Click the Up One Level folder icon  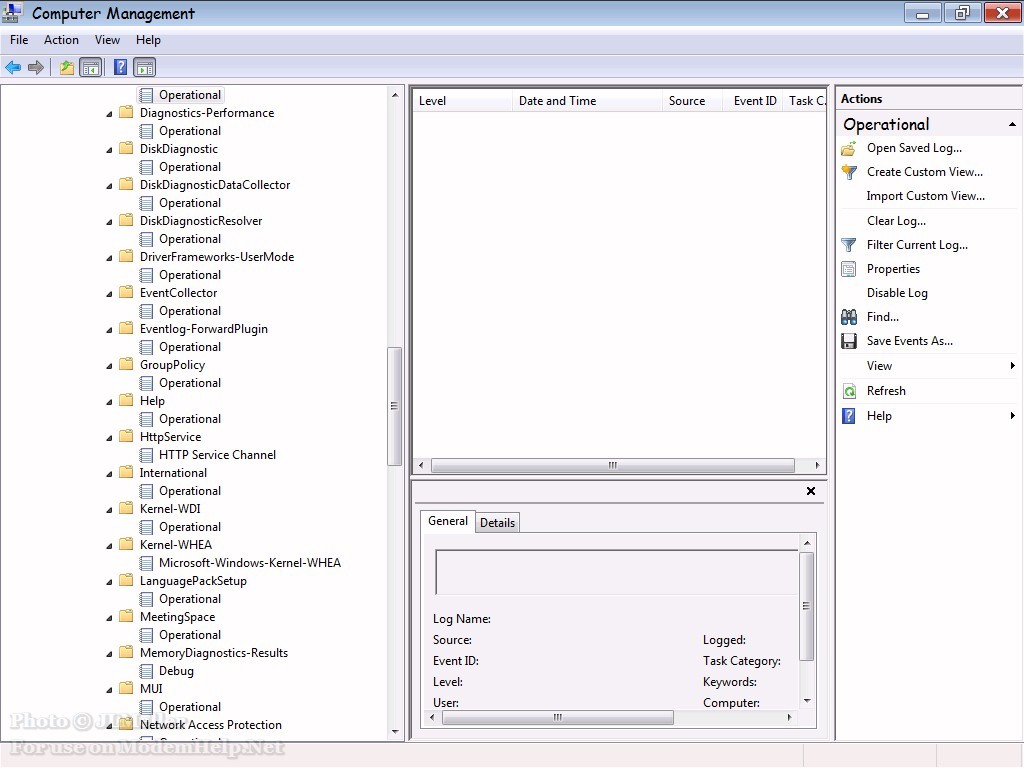point(66,67)
